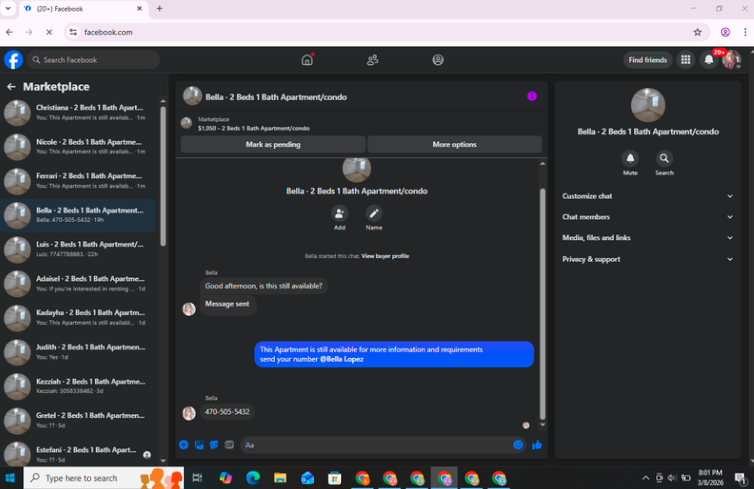Open a new browser tab

click(160, 9)
